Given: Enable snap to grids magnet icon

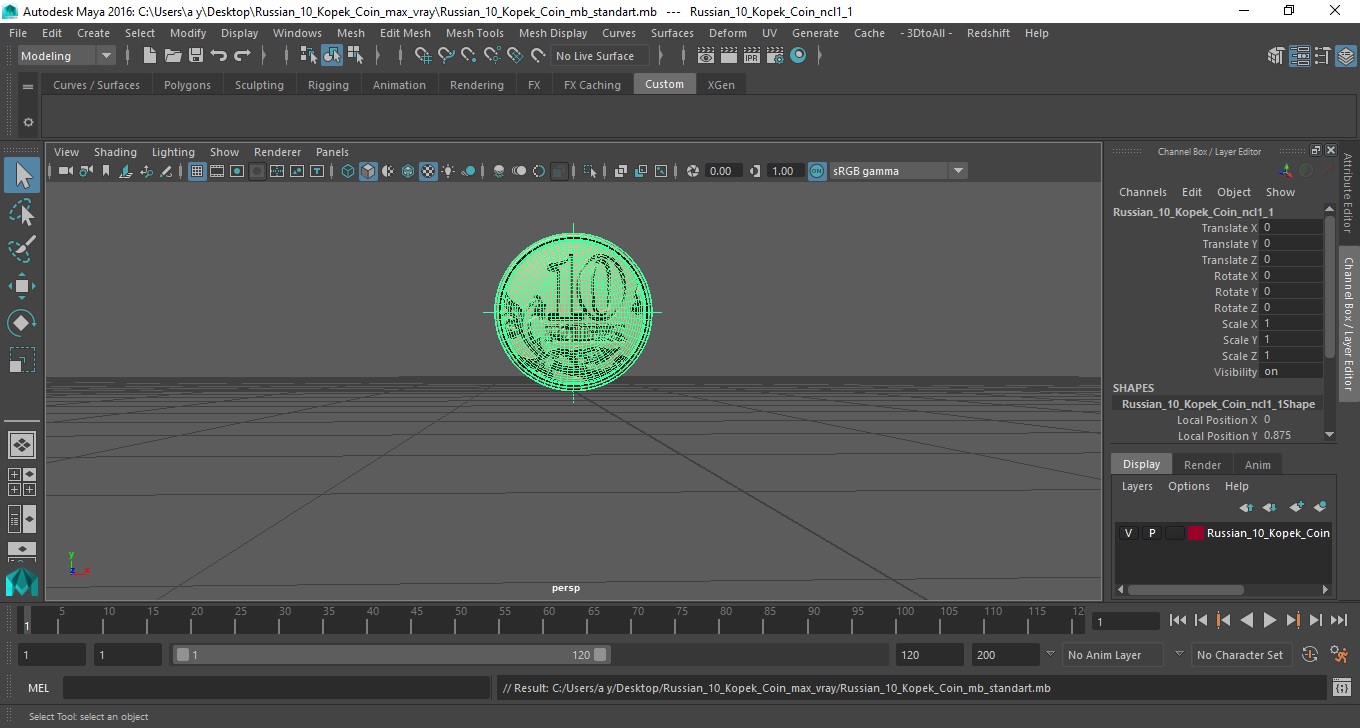Looking at the screenshot, I should (x=423, y=56).
